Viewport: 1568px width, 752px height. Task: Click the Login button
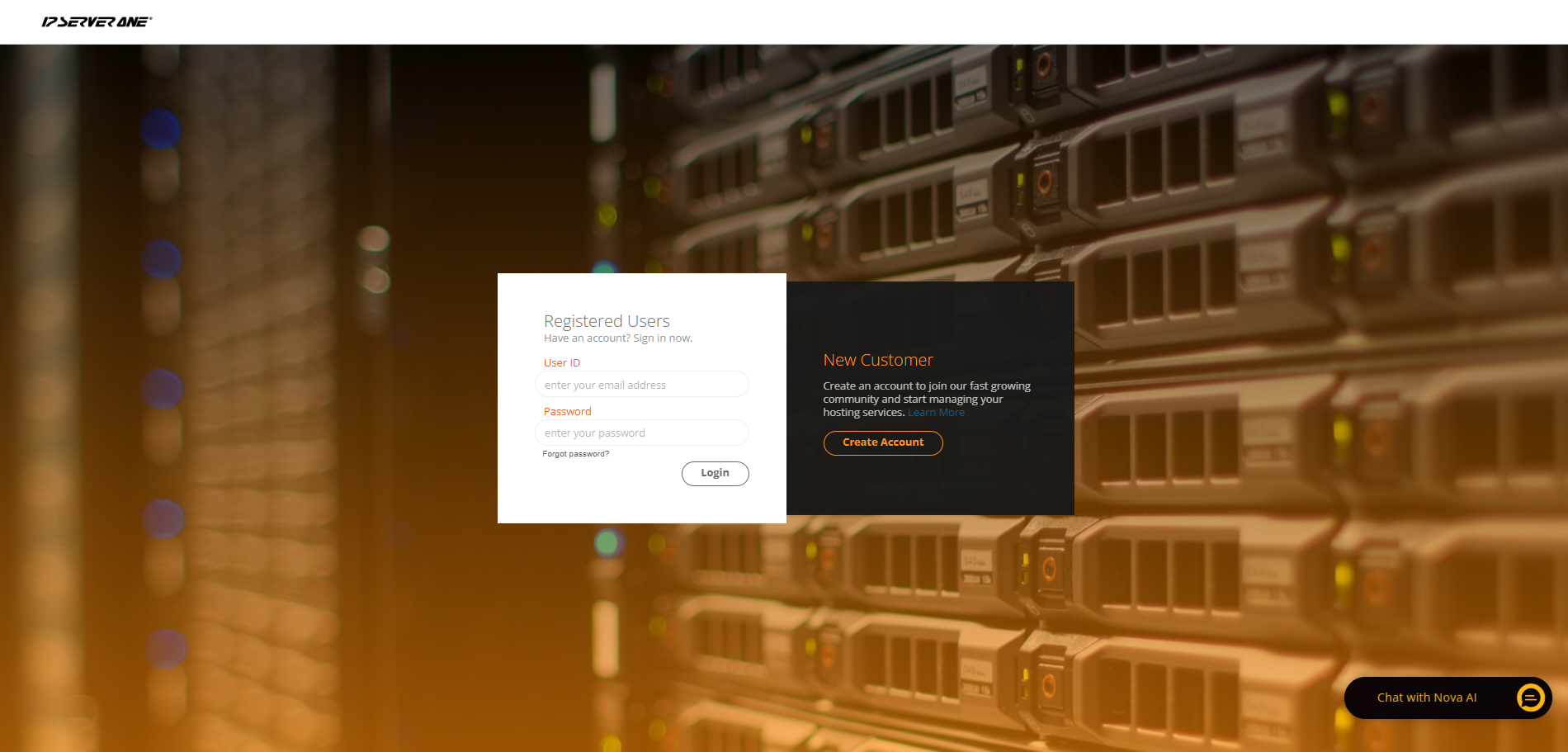(715, 473)
